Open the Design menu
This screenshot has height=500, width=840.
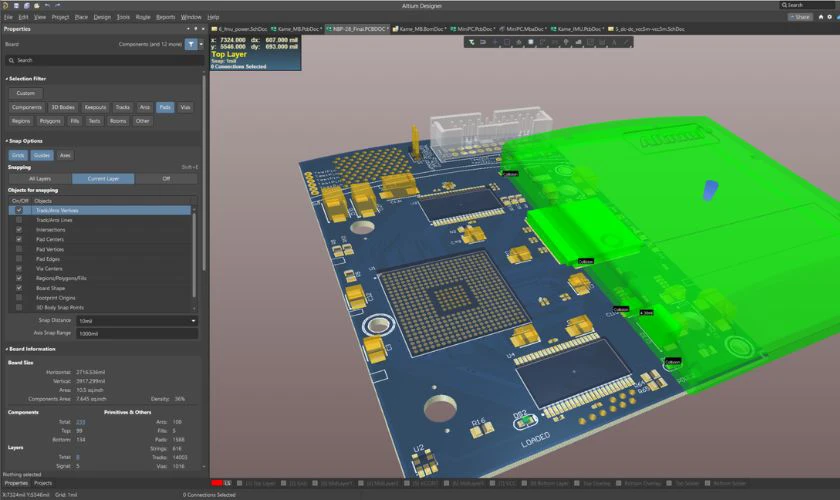pyautogui.click(x=102, y=17)
